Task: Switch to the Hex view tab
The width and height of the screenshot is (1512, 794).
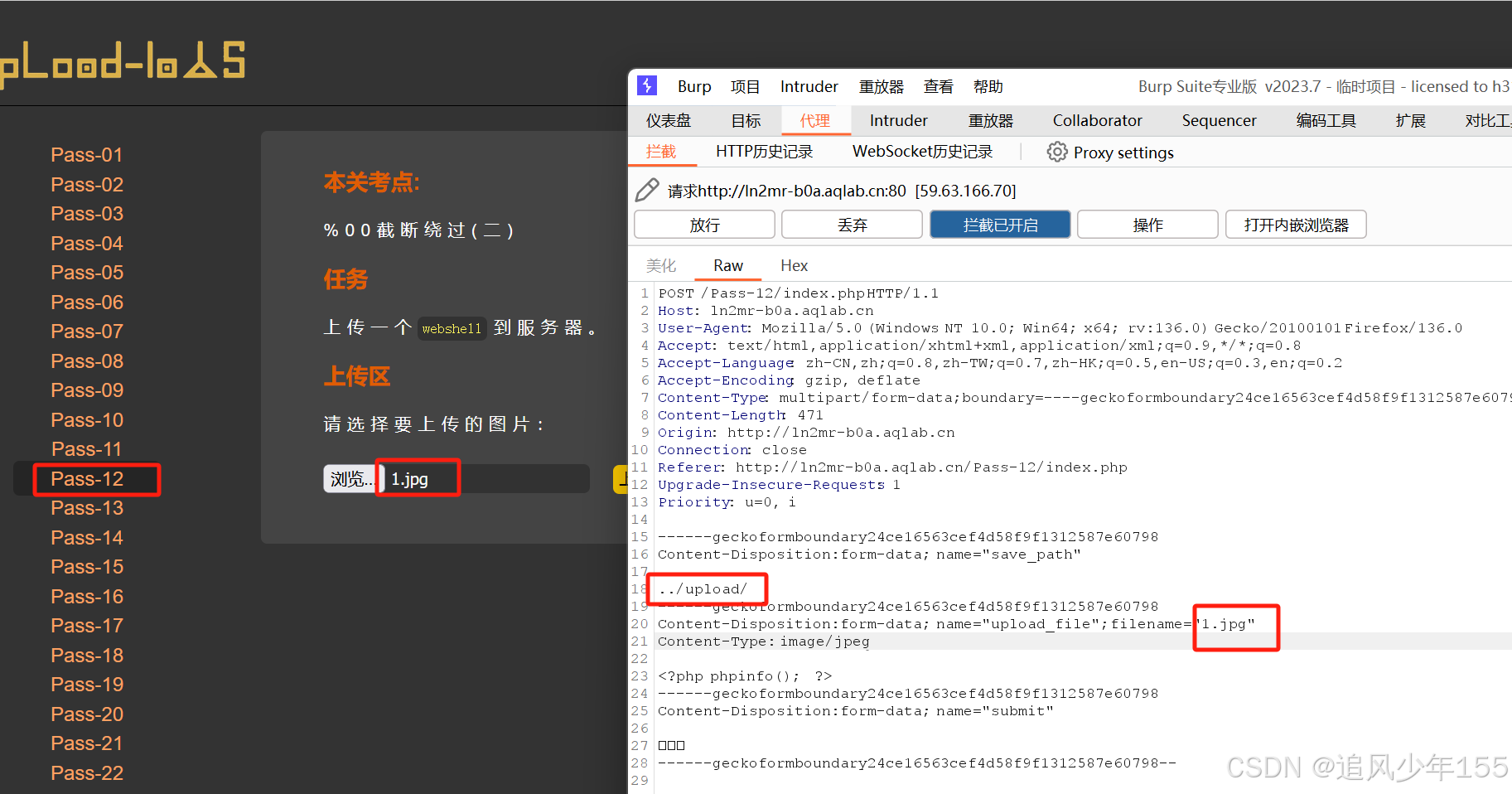Action: (794, 265)
